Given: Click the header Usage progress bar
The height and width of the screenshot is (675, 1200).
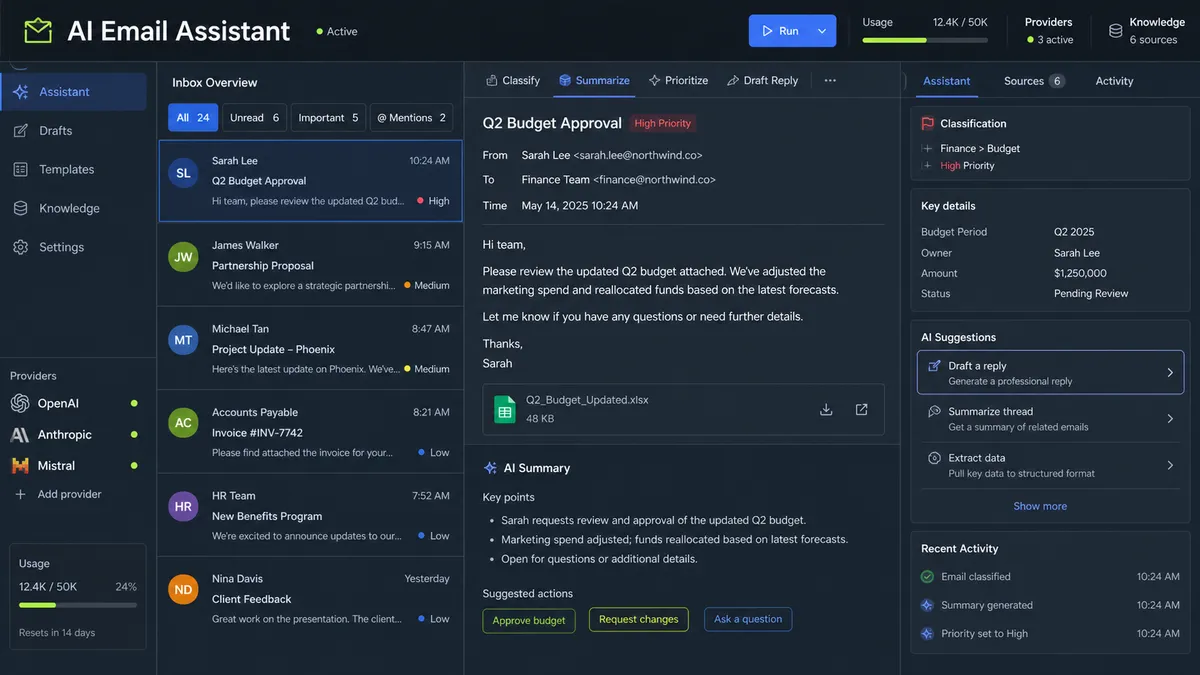Looking at the screenshot, I should coord(925,40).
